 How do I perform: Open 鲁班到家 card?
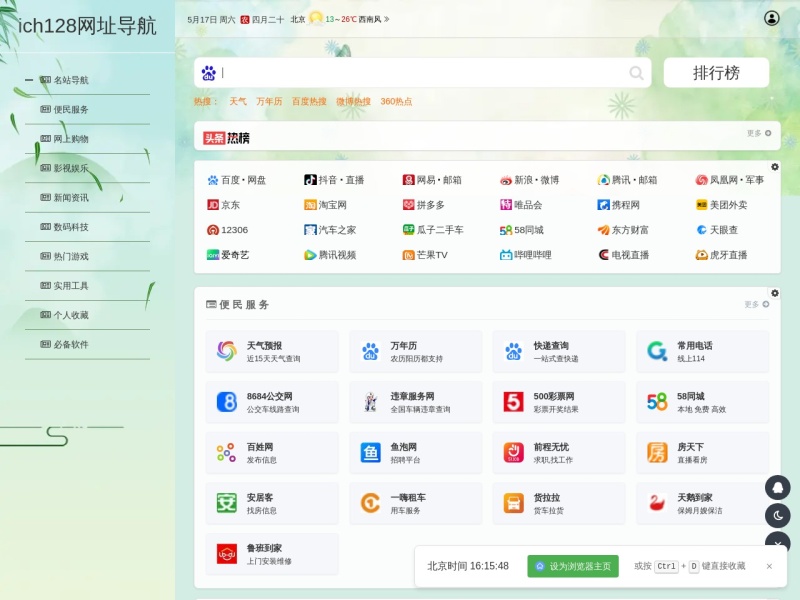[272, 554]
